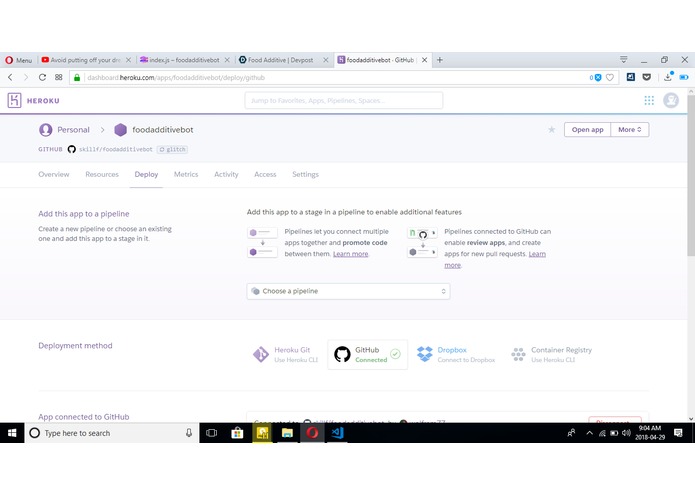
Task: Select GitHub deployment method
Action: (367, 354)
